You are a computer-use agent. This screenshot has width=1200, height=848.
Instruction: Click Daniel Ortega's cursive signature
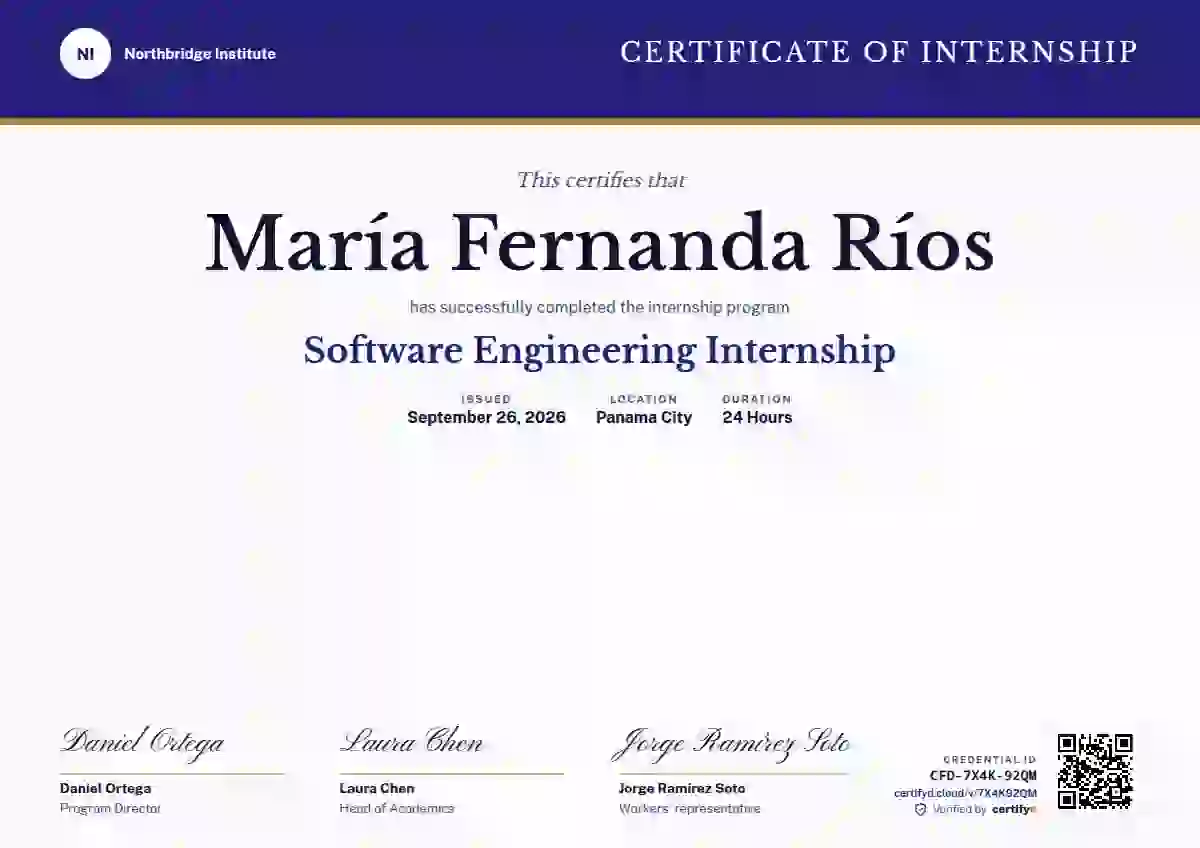point(142,743)
